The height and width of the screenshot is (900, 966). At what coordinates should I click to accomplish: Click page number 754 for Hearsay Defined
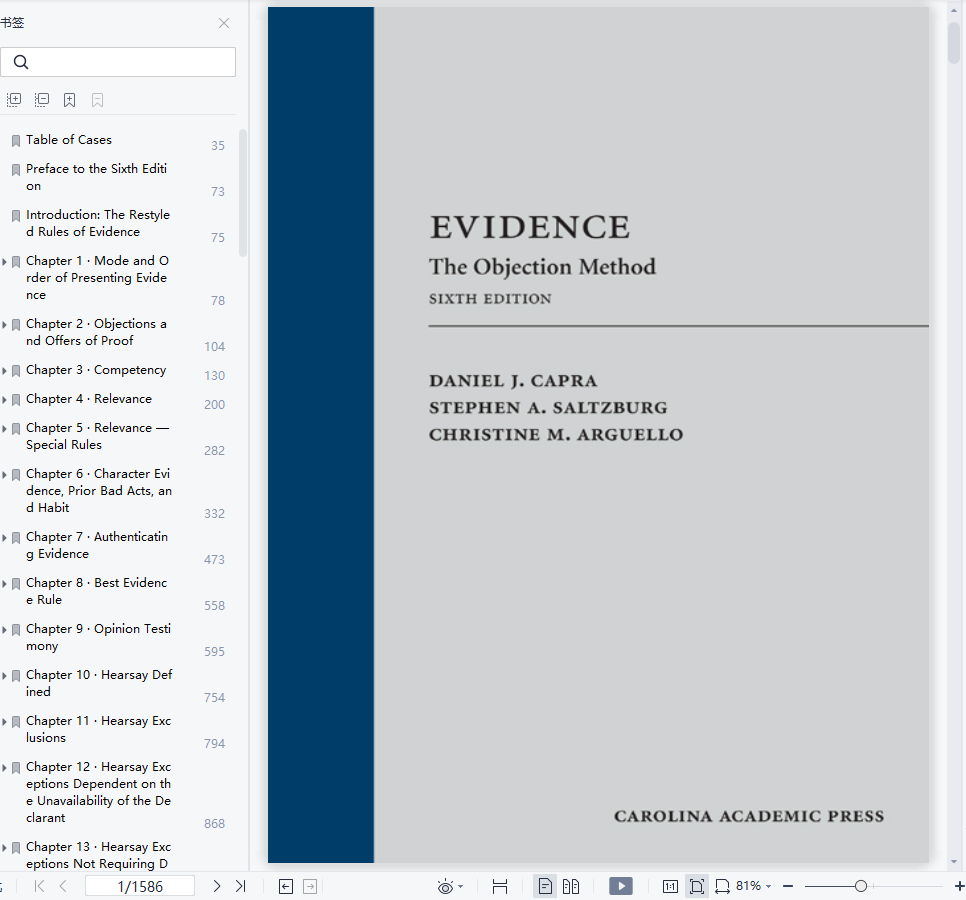click(x=214, y=698)
